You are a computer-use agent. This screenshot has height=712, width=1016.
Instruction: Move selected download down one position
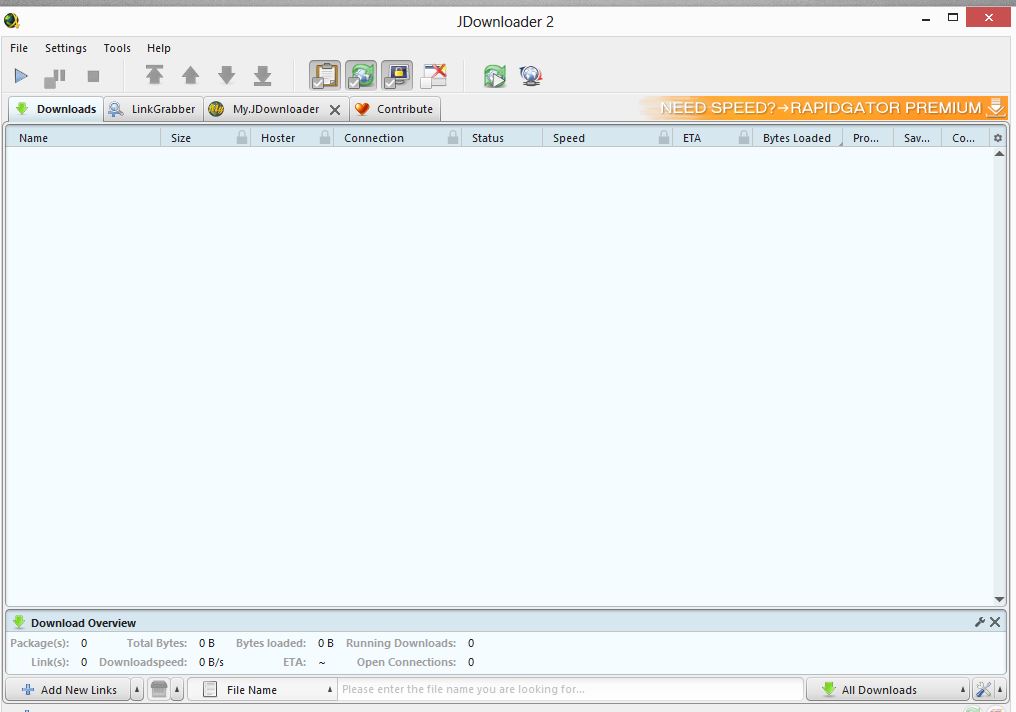pyautogui.click(x=227, y=75)
